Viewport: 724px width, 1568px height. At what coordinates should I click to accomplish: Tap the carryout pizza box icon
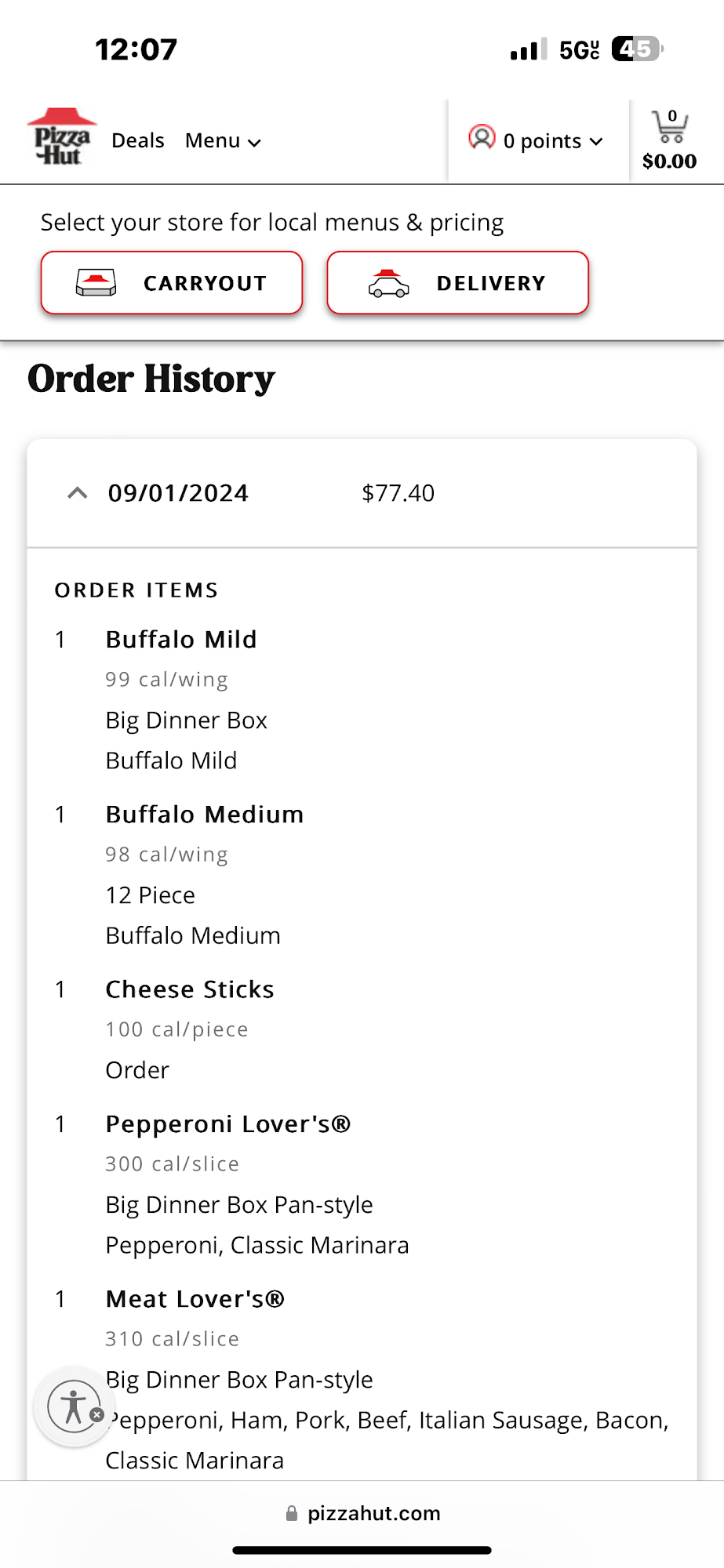pos(96,283)
